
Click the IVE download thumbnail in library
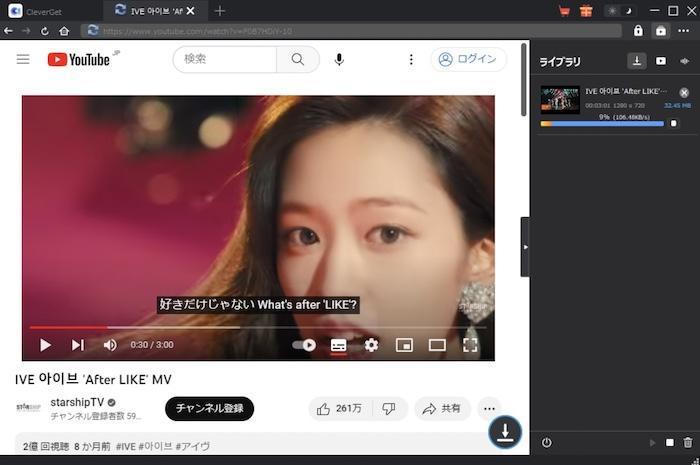tap(560, 100)
